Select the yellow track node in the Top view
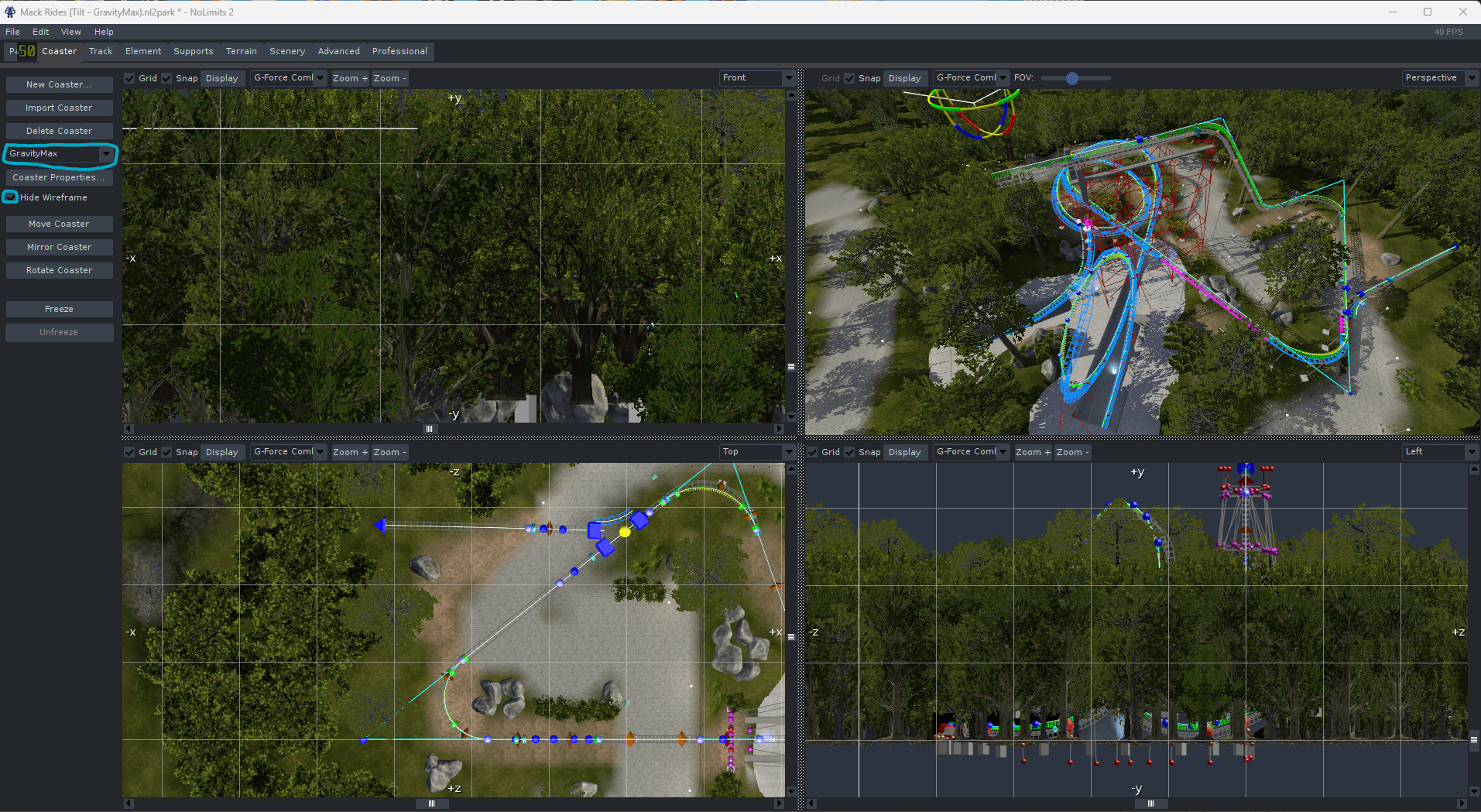This screenshot has width=1481, height=812. click(x=625, y=532)
